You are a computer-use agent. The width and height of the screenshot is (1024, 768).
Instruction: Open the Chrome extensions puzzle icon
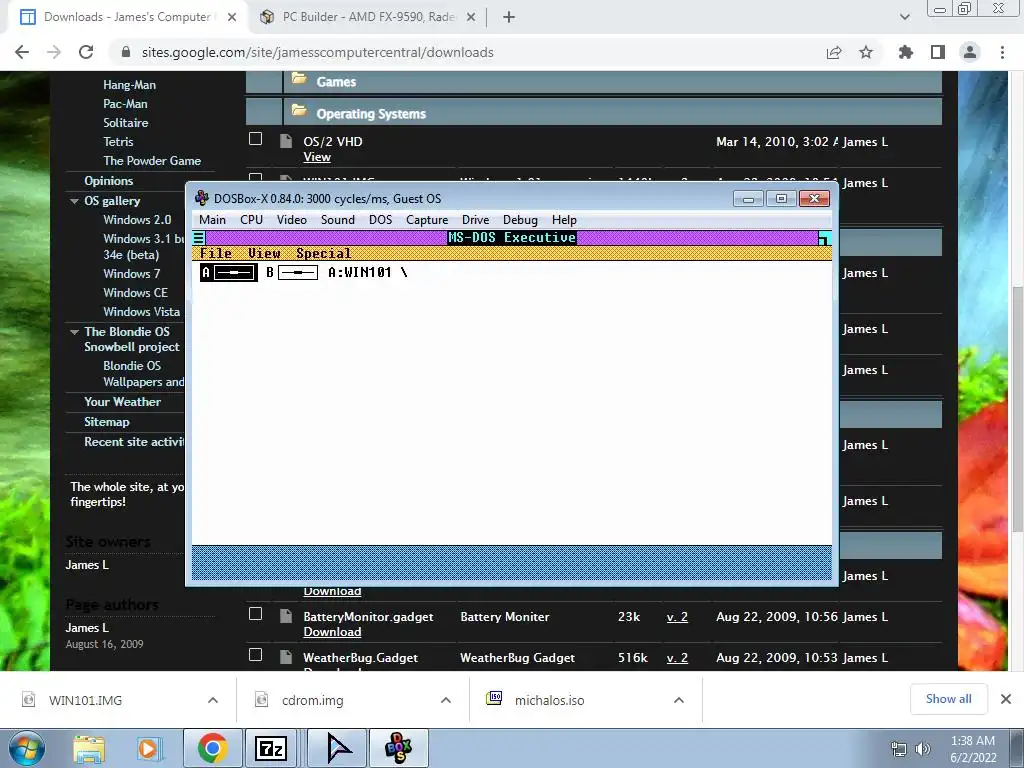tap(906, 52)
